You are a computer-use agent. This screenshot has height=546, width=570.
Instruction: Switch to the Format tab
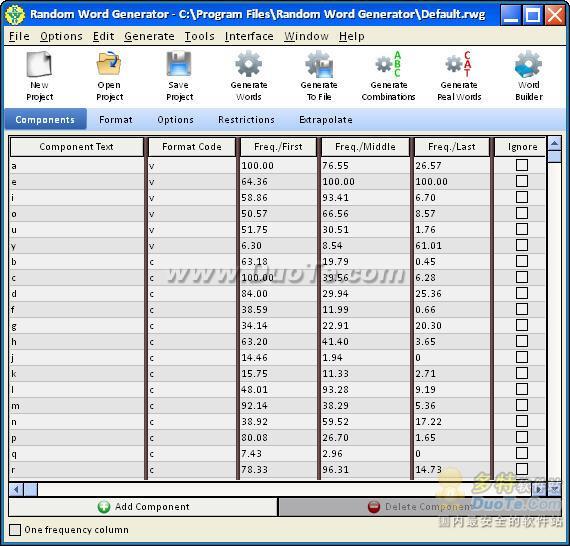coord(116,120)
